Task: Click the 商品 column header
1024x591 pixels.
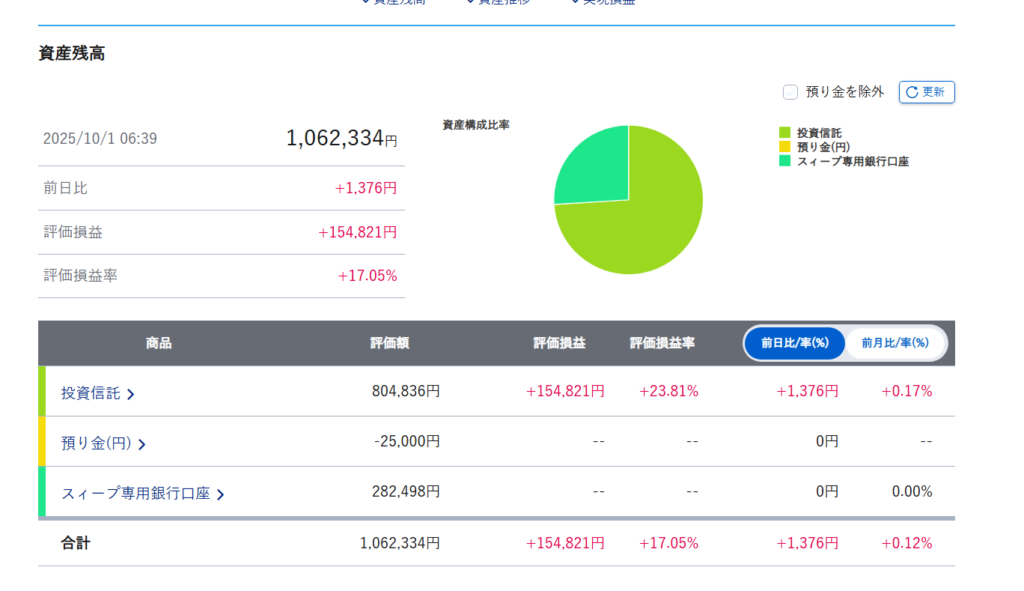Action: coord(158,343)
